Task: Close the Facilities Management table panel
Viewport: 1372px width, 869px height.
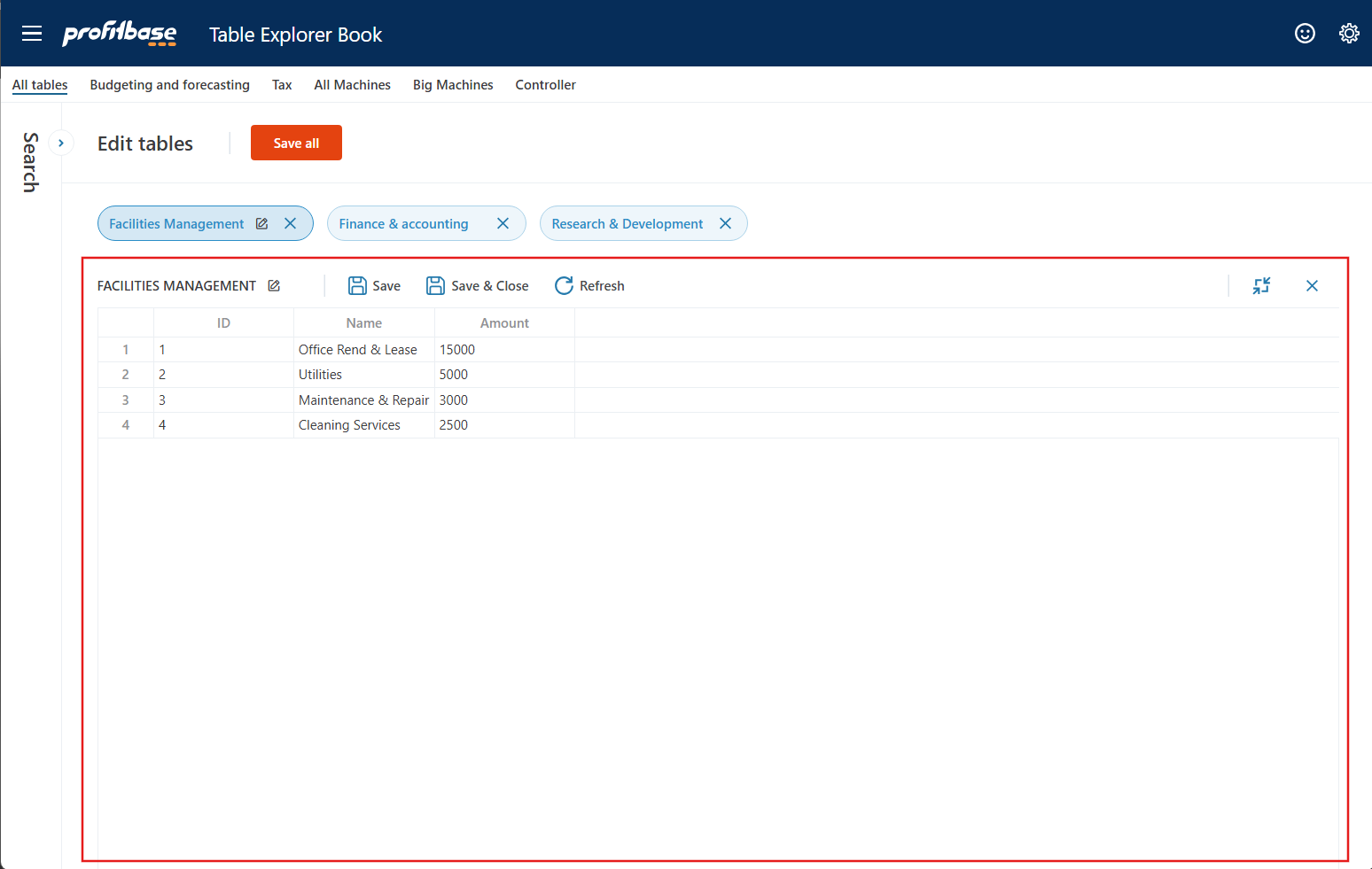Action: [1312, 286]
